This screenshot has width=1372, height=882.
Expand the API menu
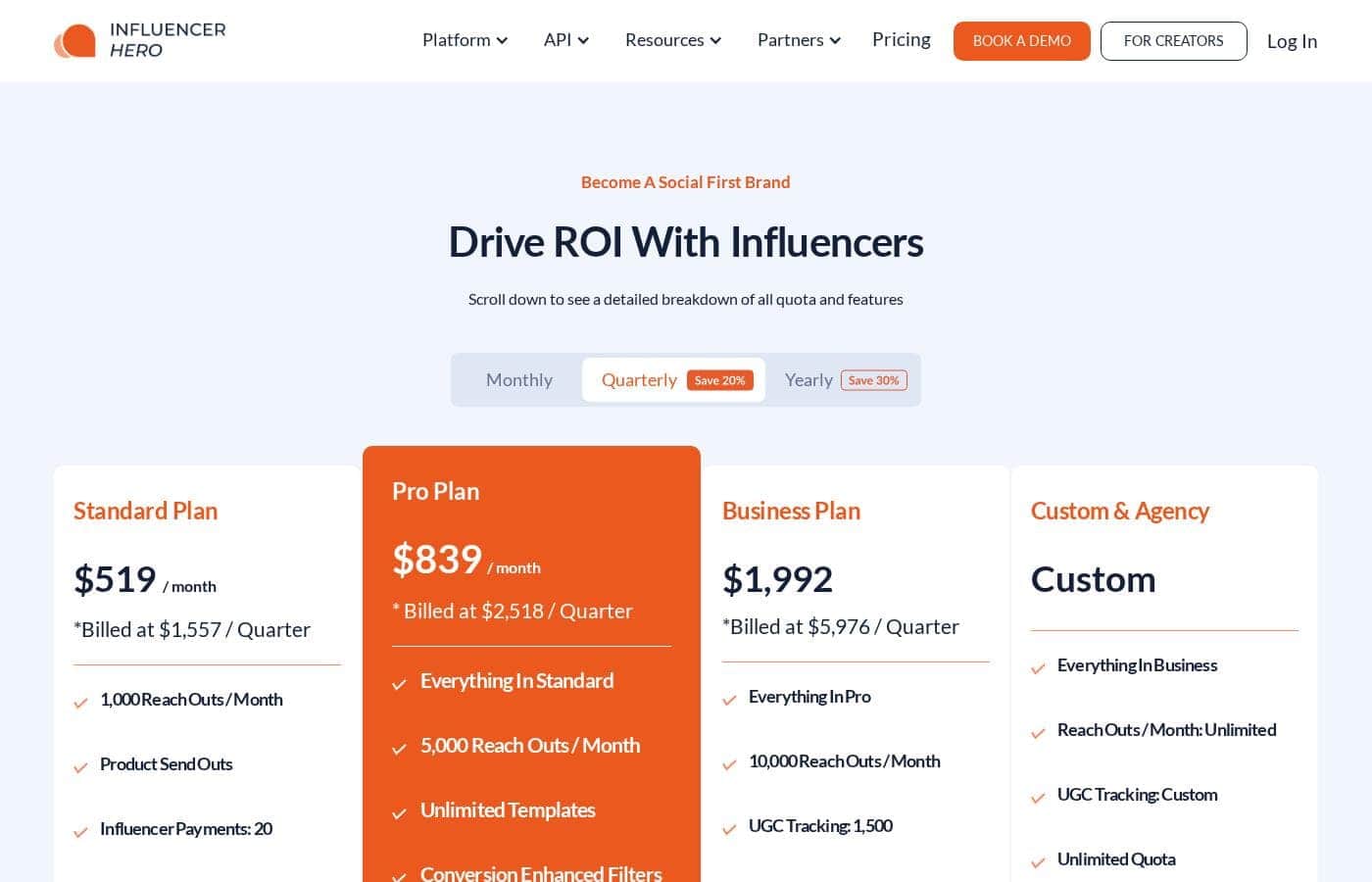click(x=565, y=40)
